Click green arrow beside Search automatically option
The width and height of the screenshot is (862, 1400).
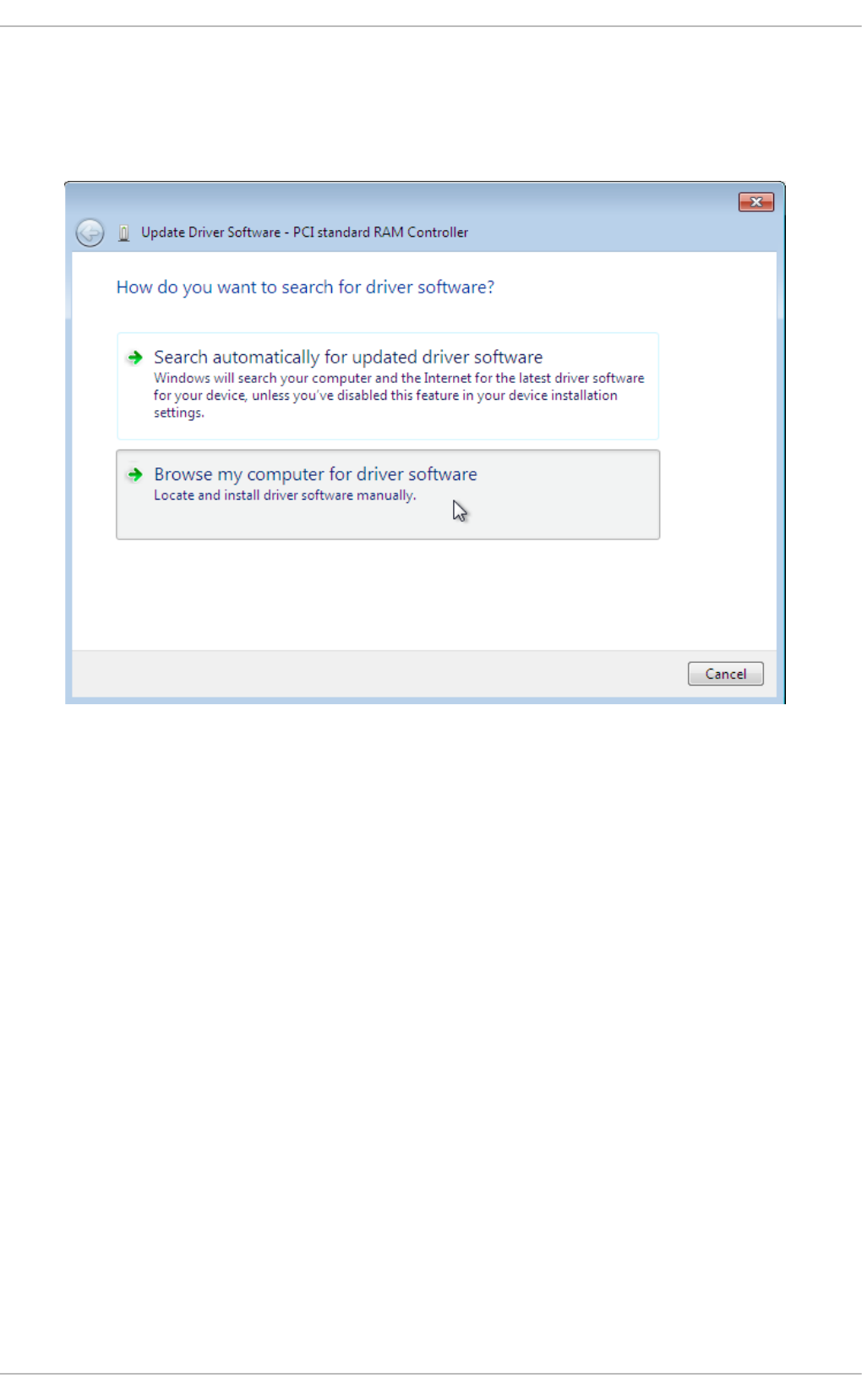(134, 358)
